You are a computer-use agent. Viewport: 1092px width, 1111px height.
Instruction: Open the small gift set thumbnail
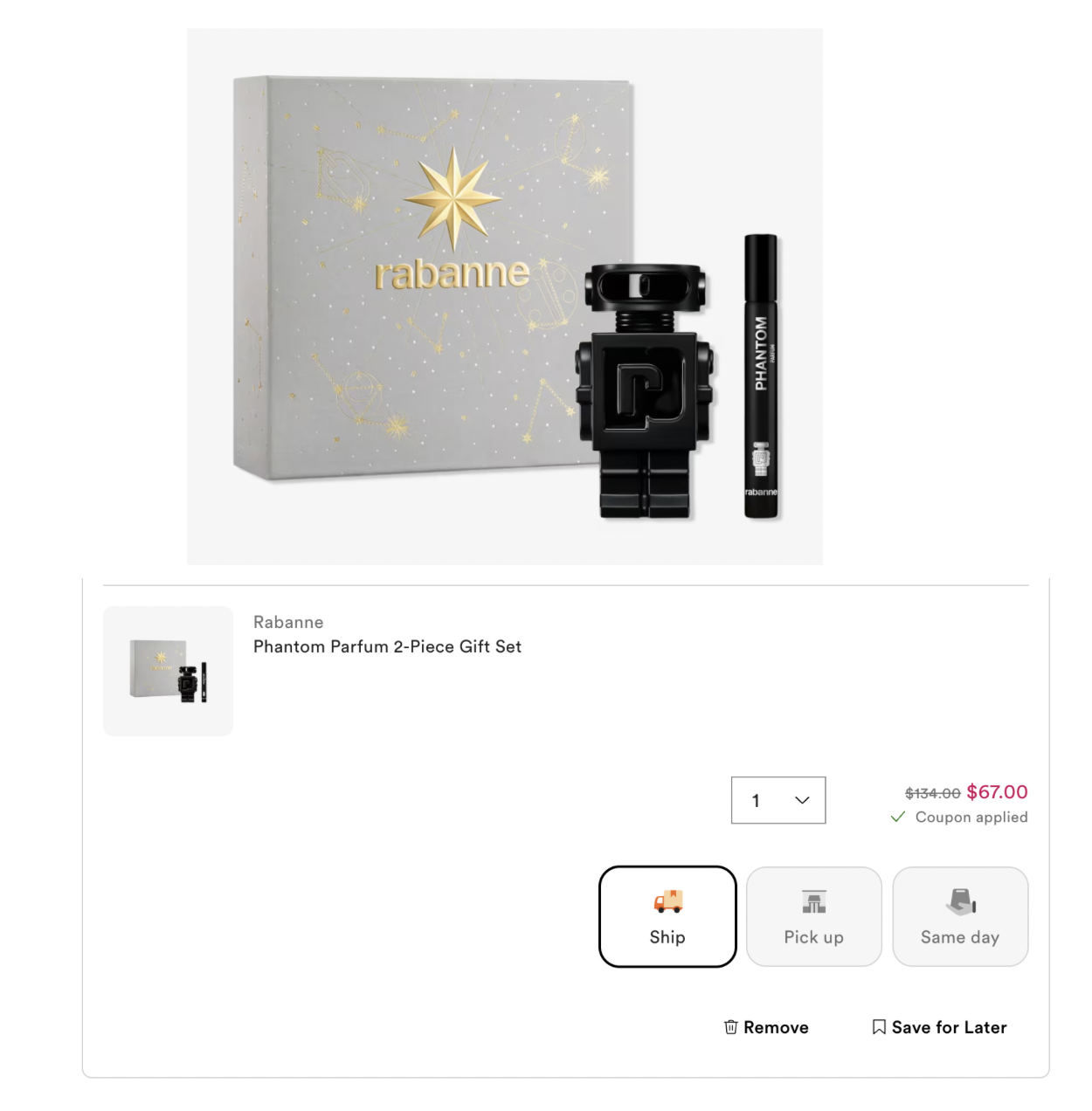pos(168,671)
